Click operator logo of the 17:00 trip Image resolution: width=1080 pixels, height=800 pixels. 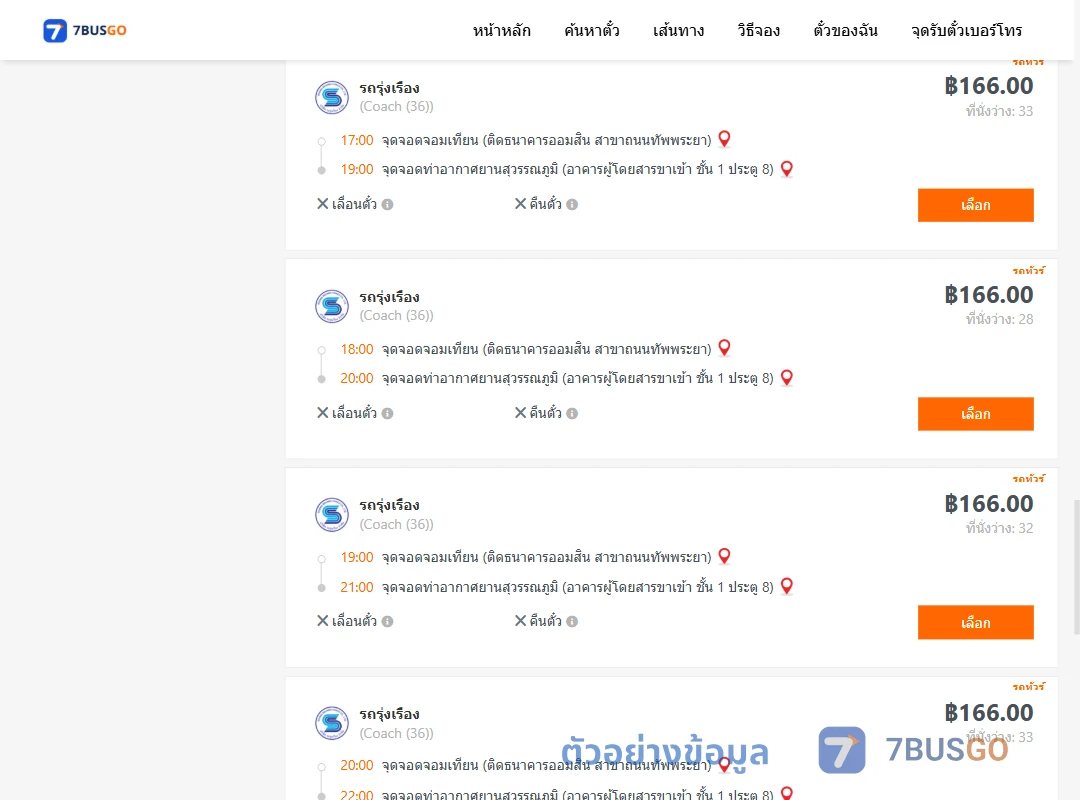(332, 97)
